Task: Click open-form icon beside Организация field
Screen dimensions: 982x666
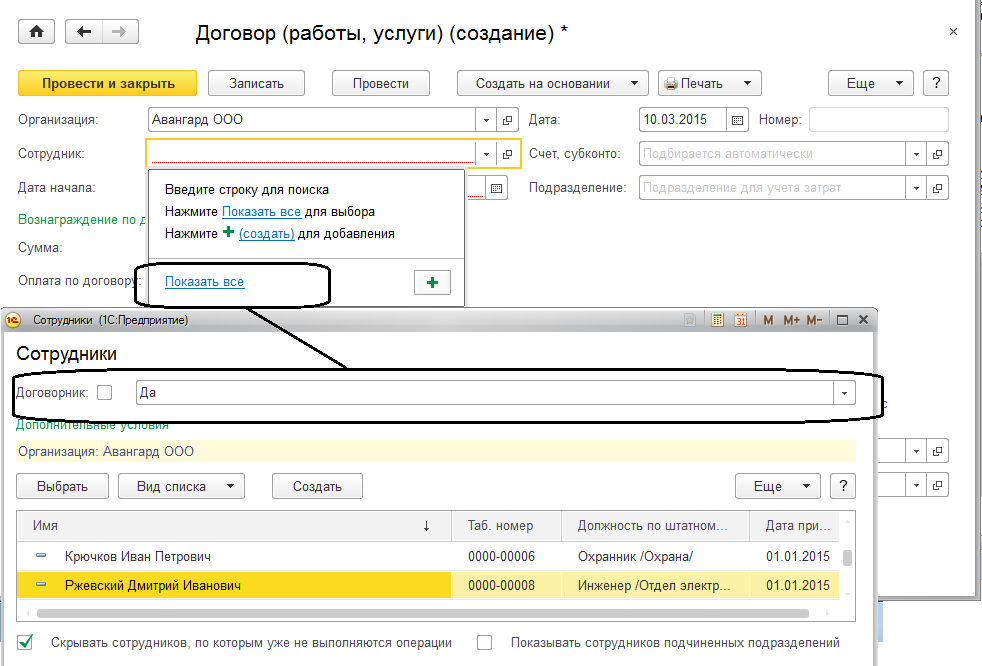Action: tap(508, 120)
